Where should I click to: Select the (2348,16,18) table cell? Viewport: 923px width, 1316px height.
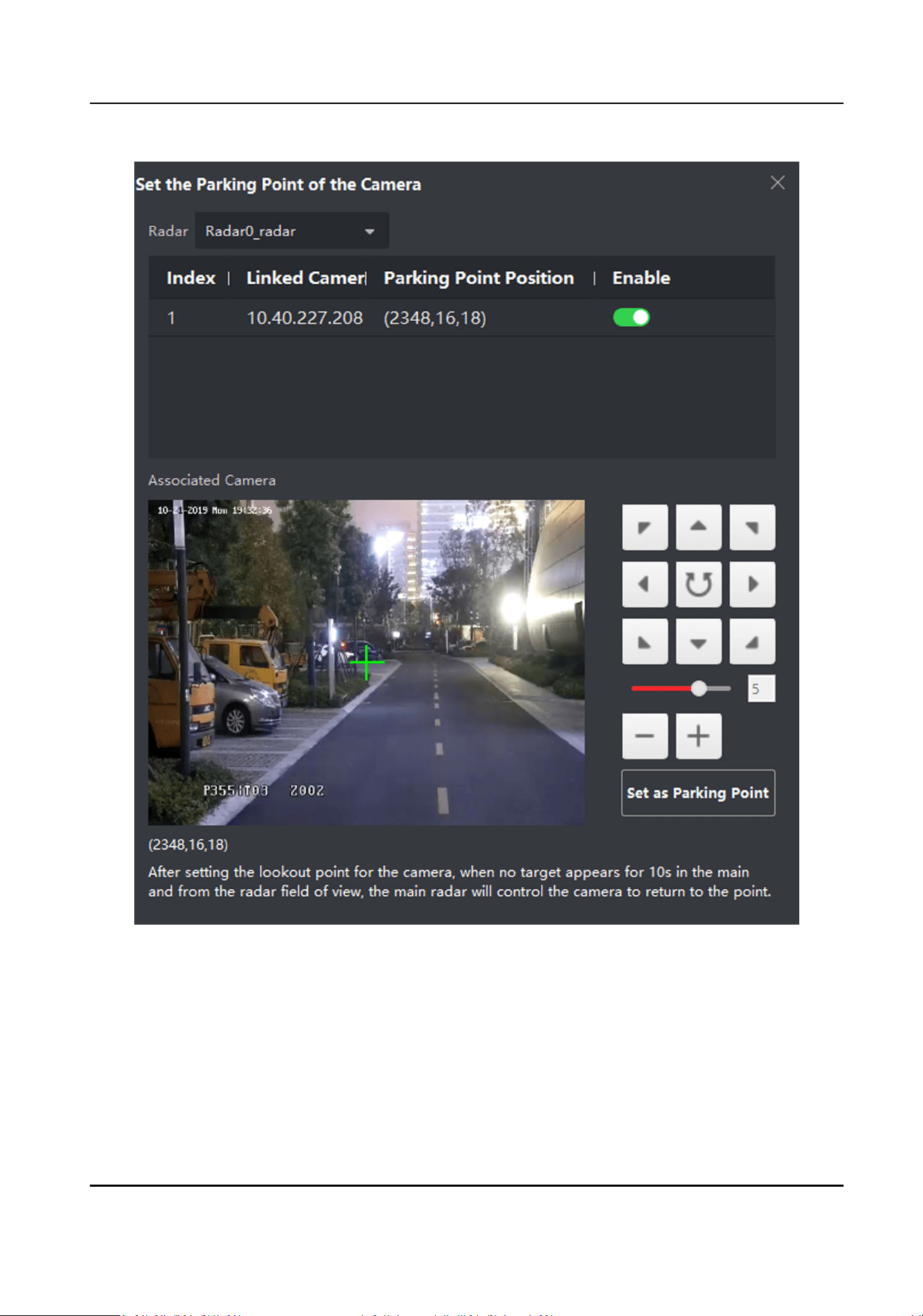tap(435, 318)
